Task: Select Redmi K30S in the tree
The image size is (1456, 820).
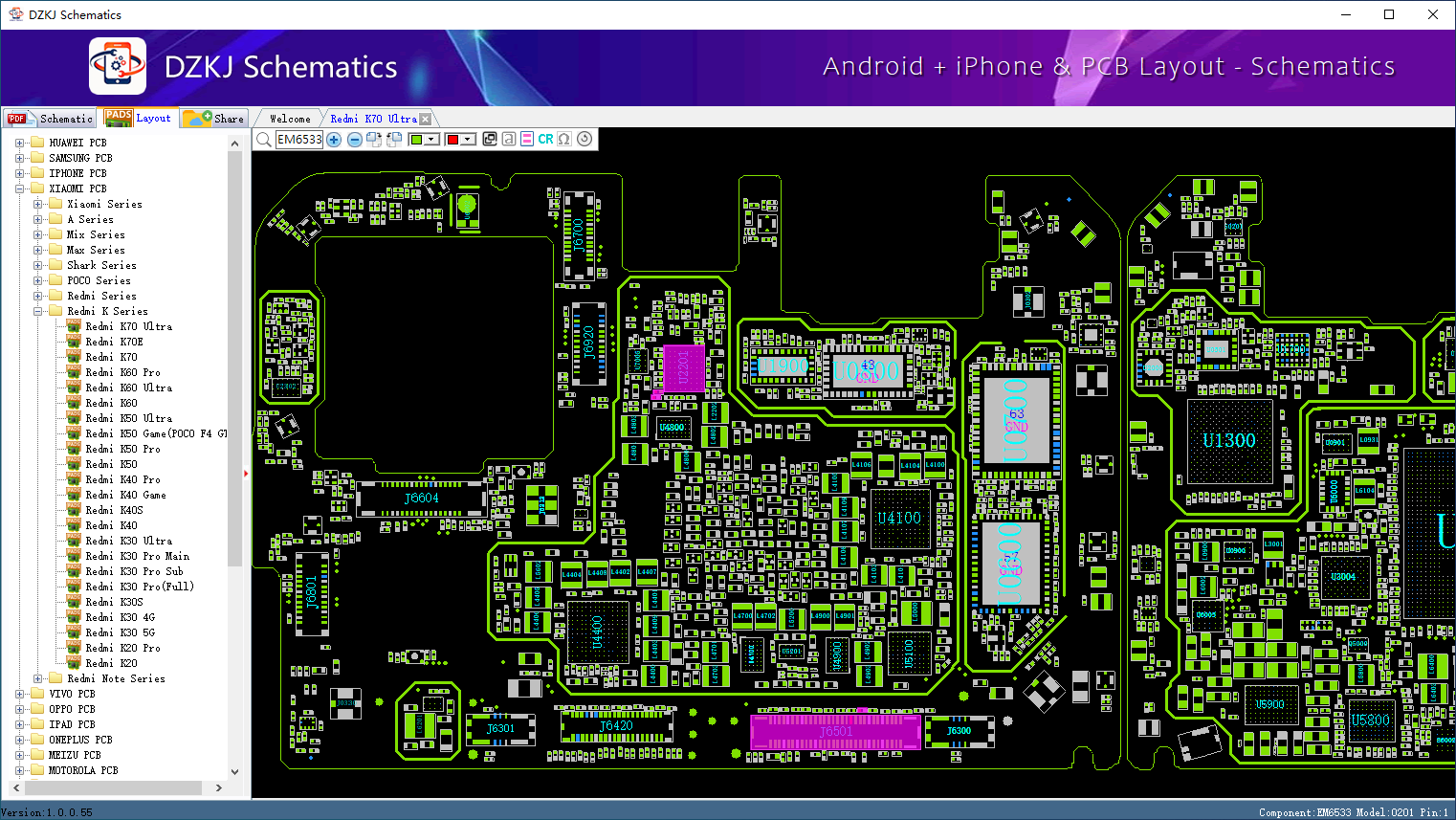Action: click(114, 602)
